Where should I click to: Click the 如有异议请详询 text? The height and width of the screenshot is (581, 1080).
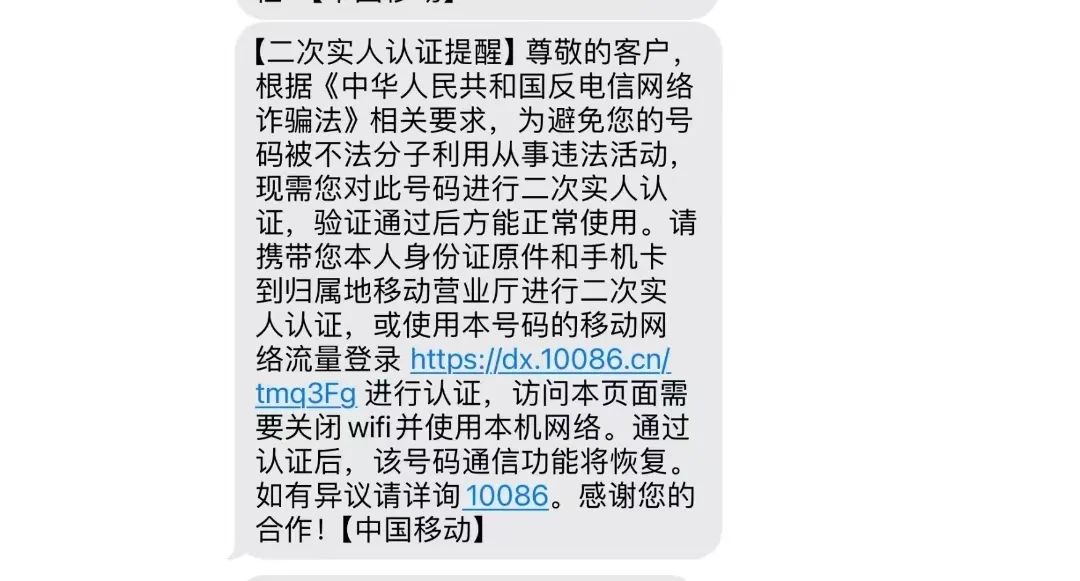tap(357, 496)
